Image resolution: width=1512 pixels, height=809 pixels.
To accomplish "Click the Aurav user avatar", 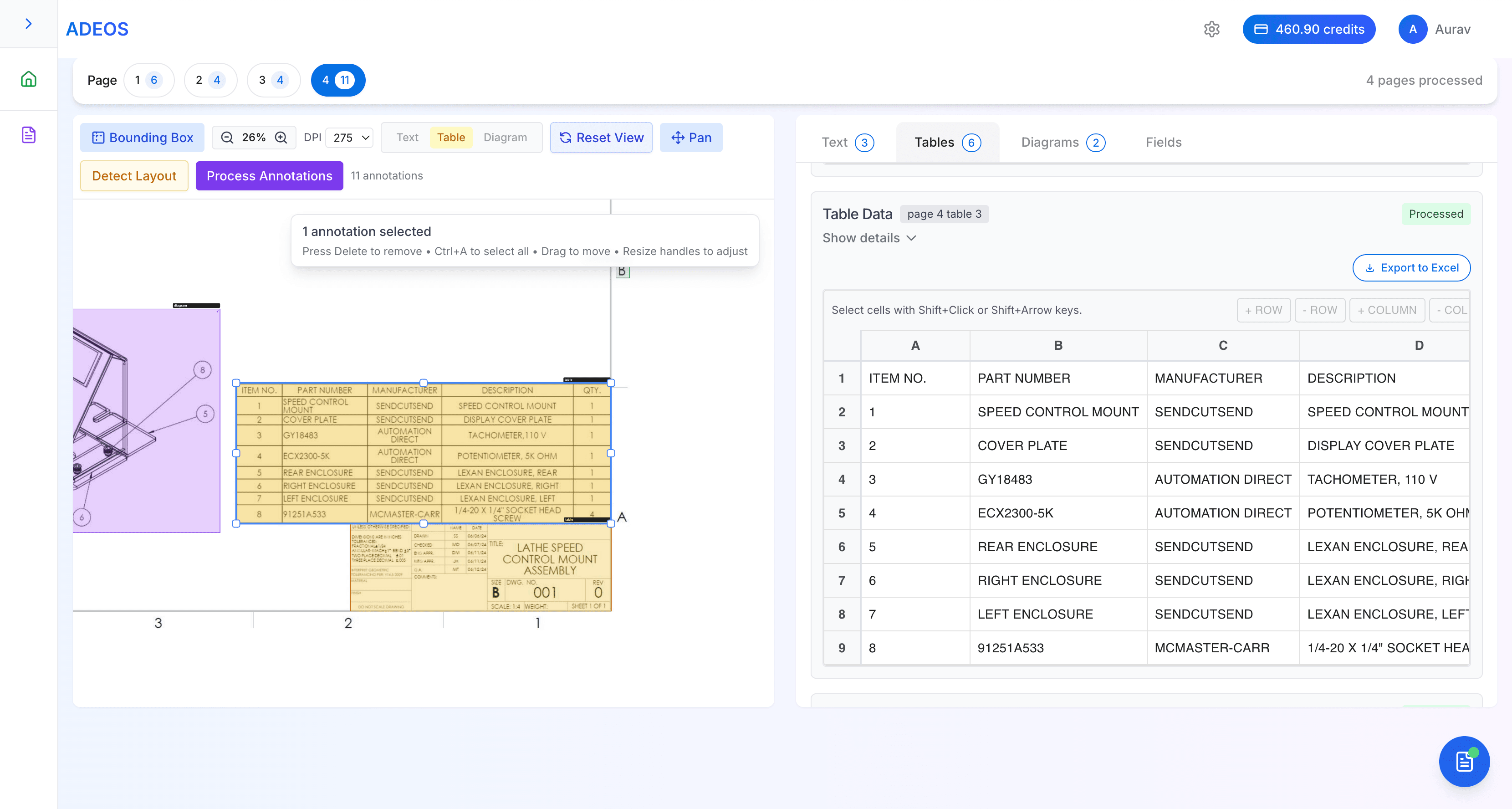I will (x=1412, y=29).
